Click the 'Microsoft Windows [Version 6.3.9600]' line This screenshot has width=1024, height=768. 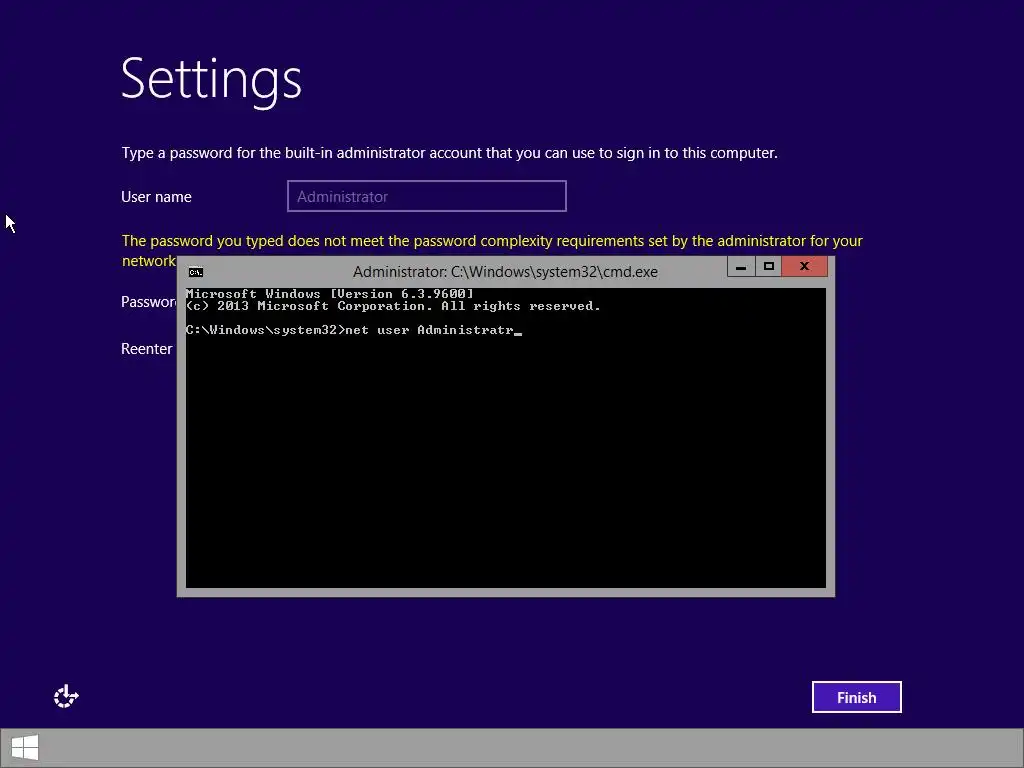(330, 294)
